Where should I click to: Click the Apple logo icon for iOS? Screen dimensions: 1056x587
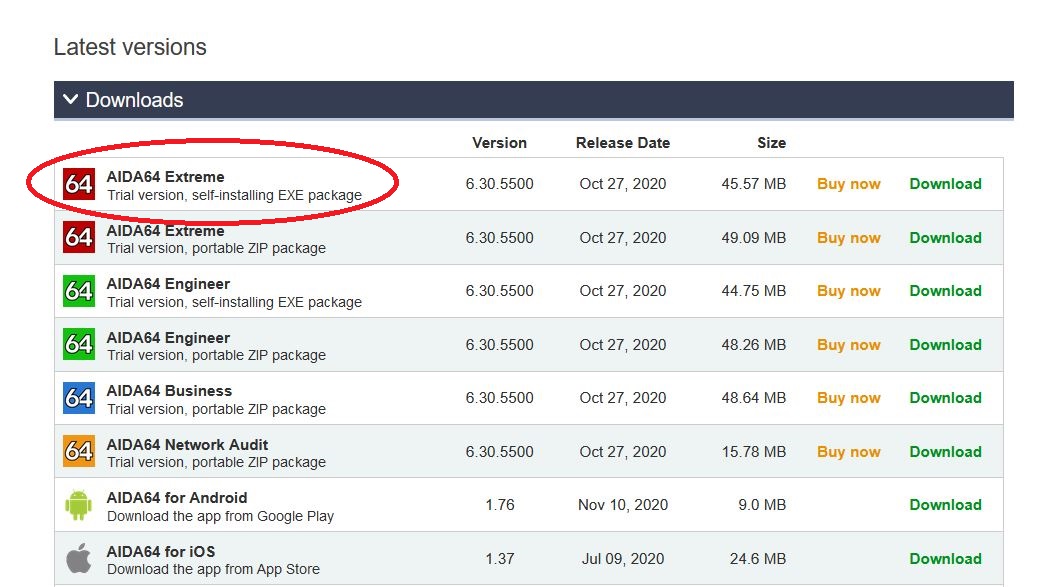79,558
